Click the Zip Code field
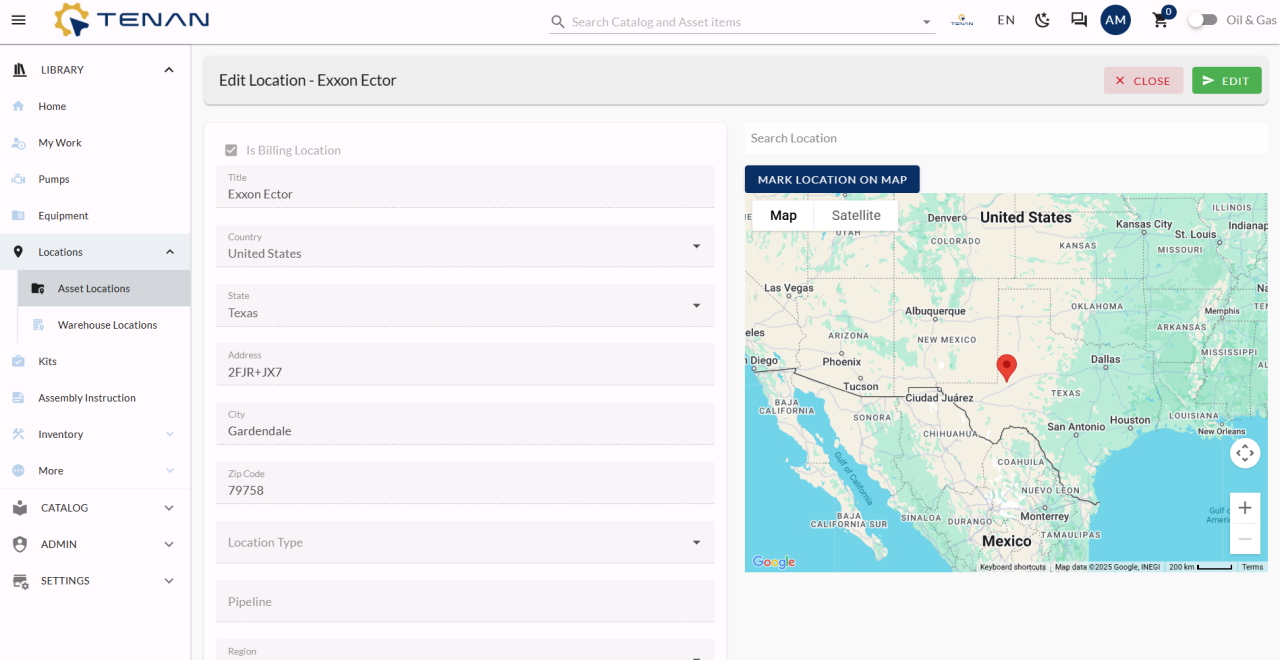This screenshot has width=1280, height=660. point(465,483)
